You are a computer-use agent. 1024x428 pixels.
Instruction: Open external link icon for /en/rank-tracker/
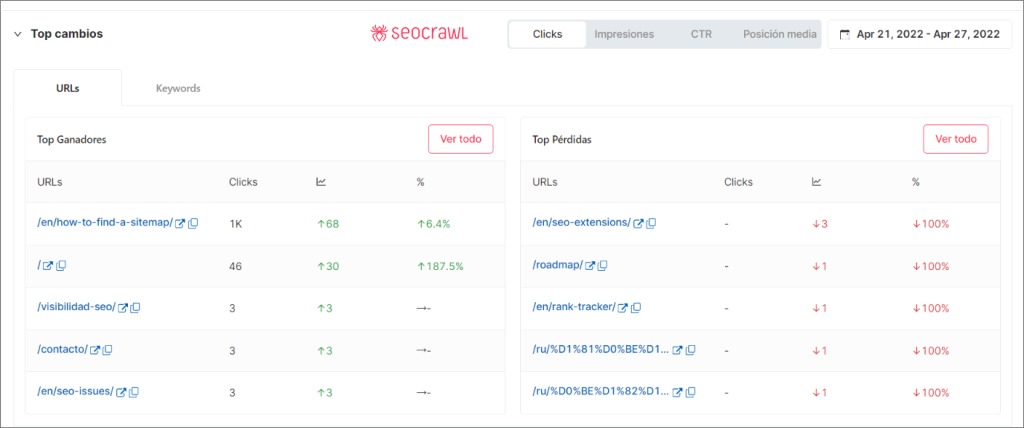coord(622,308)
